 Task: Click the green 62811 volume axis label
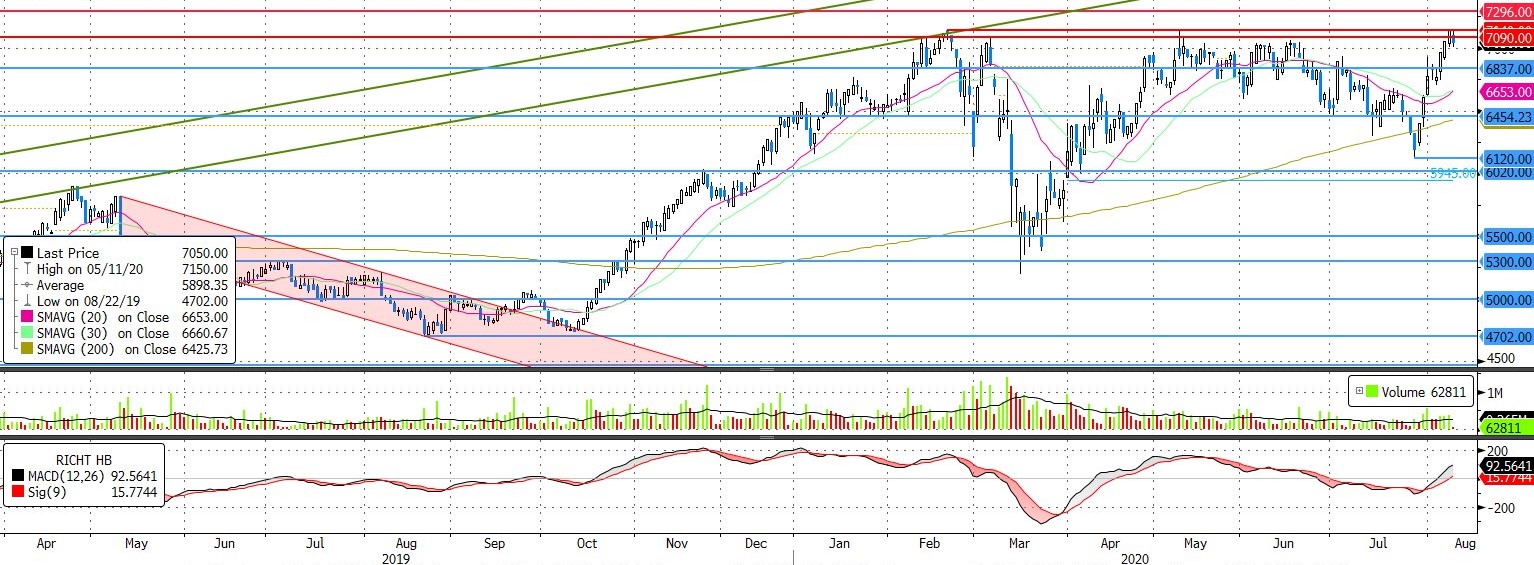pyautogui.click(x=1507, y=428)
